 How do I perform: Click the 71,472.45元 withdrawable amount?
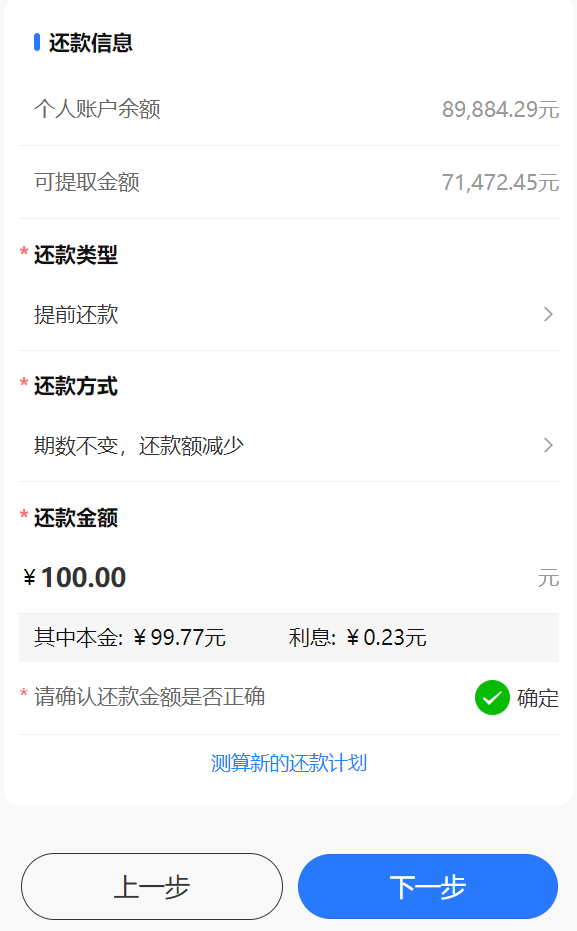click(x=500, y=182)
